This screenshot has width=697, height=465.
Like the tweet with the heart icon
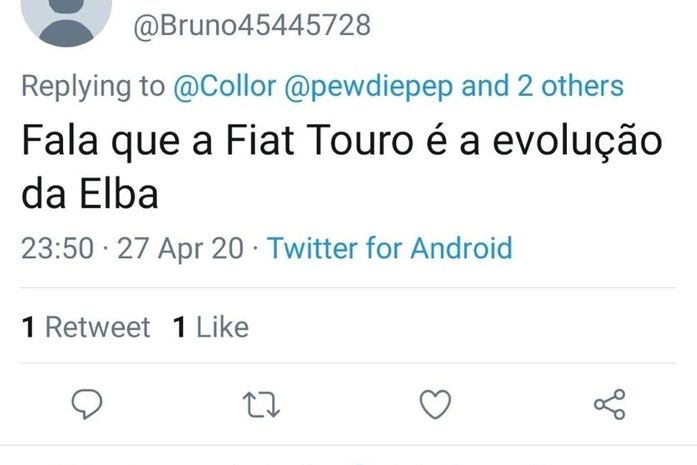coord(435,404)
